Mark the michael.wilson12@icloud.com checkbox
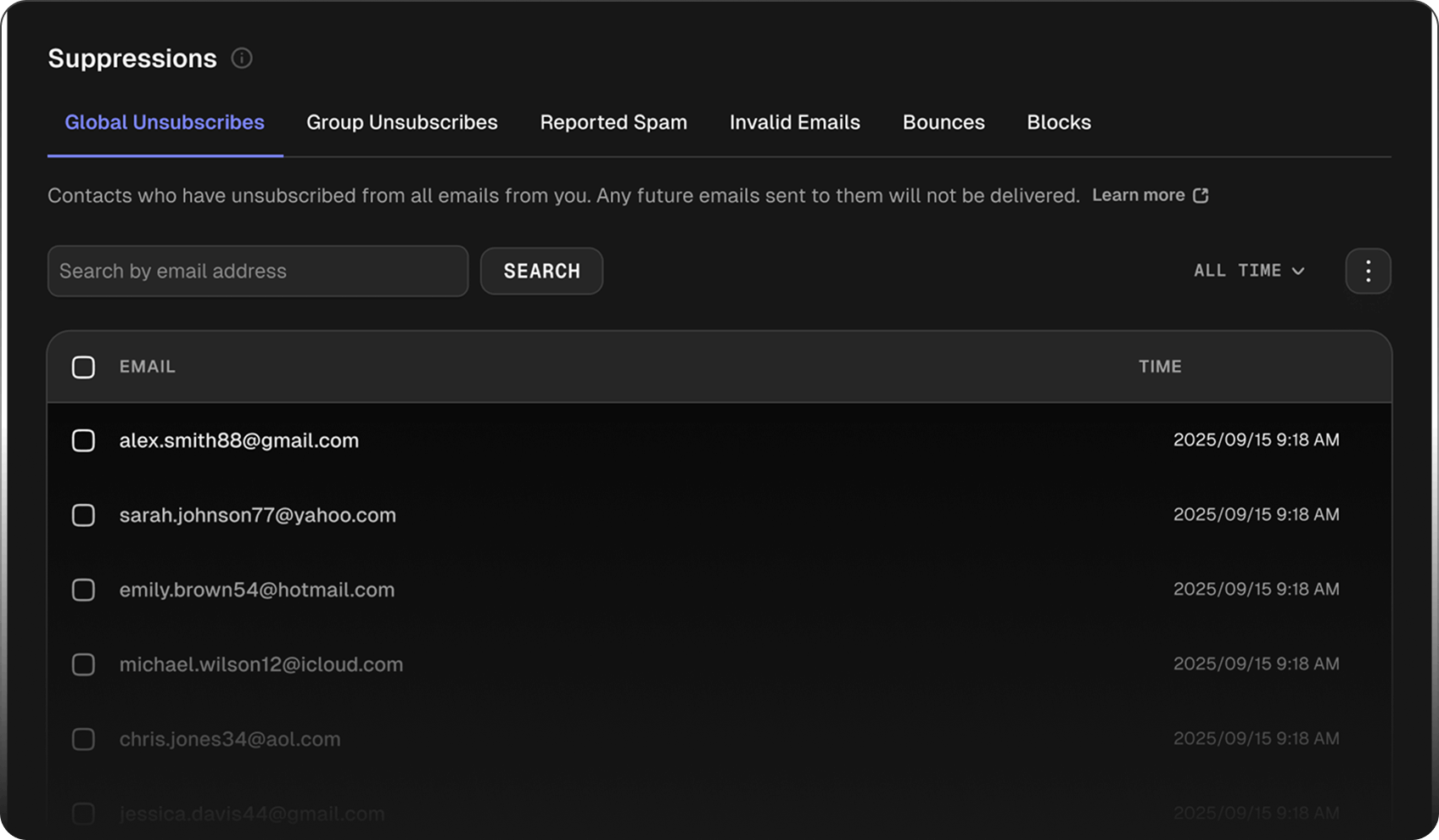 83,664
